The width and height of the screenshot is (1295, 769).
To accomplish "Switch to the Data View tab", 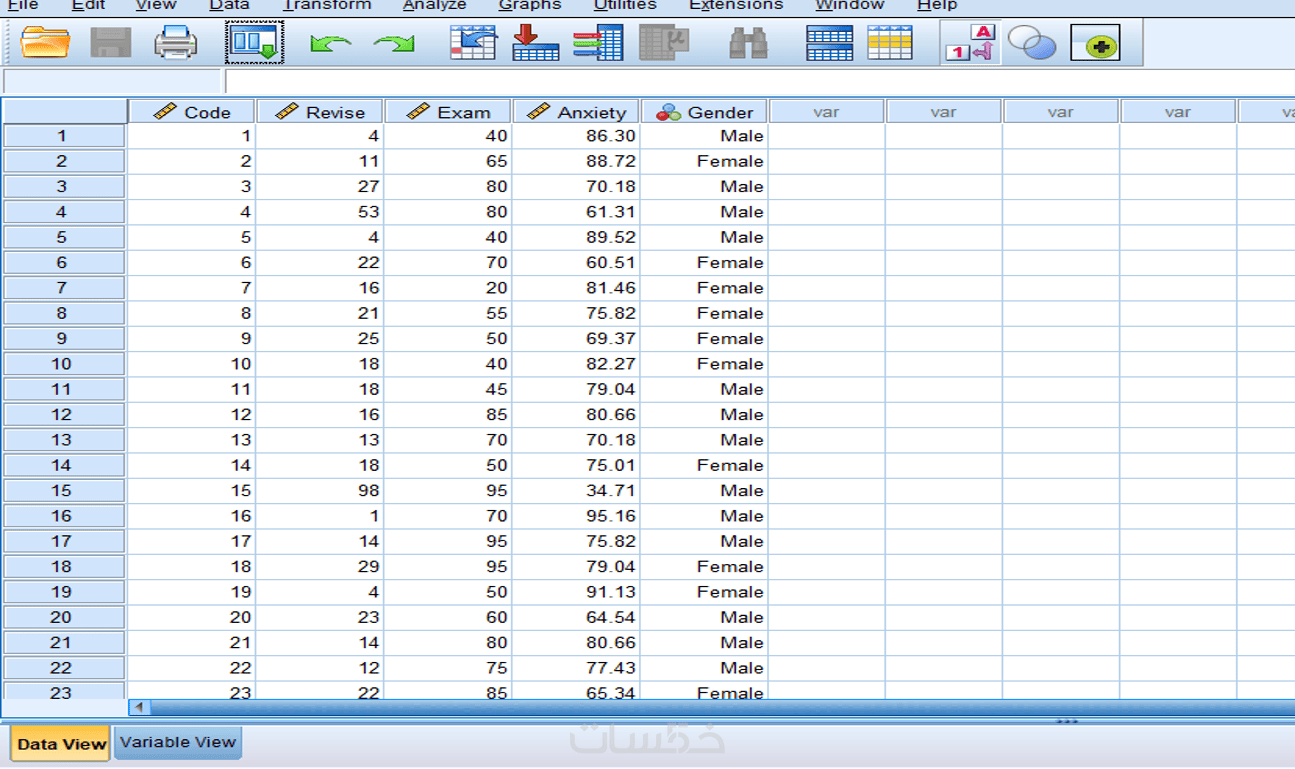I will 61,744.
